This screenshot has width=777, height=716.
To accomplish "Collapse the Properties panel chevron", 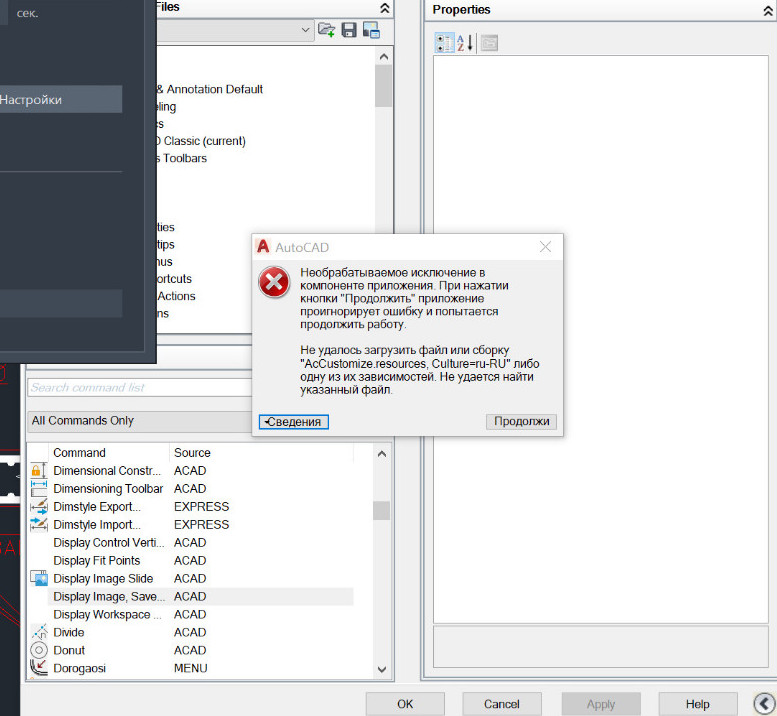I will [769, 11].
